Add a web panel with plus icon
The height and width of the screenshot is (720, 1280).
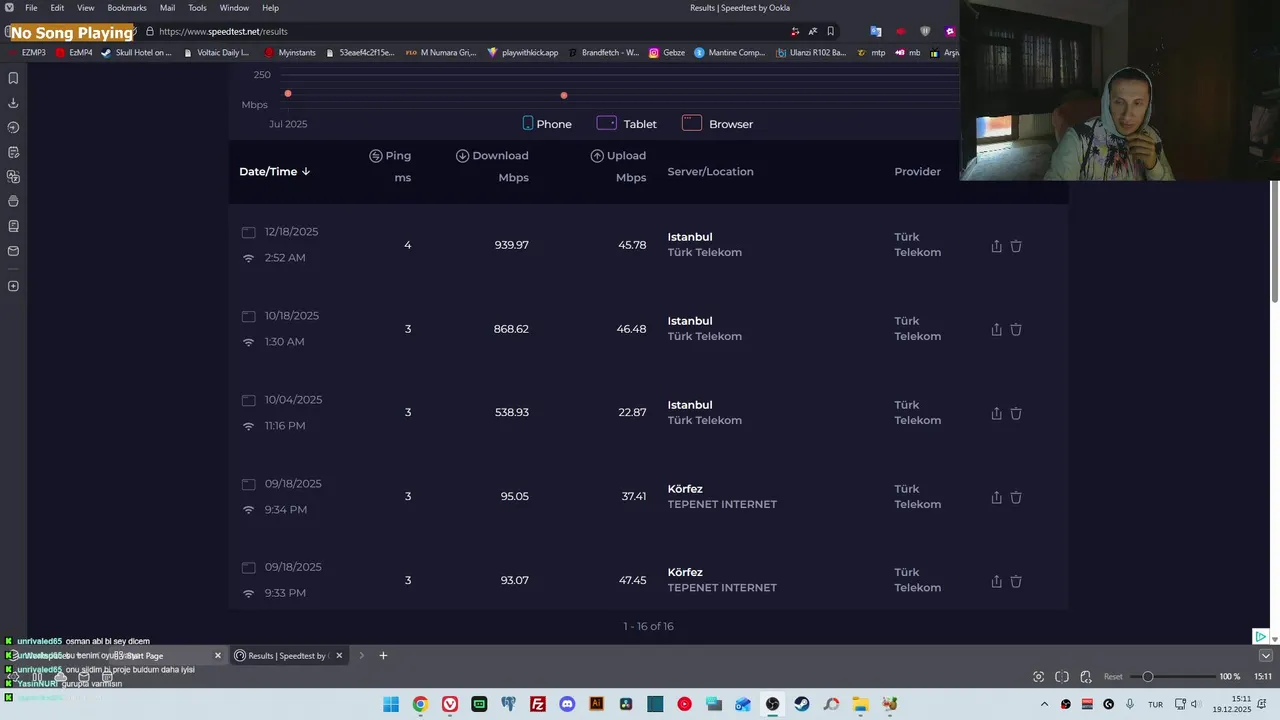pos(13,286)
